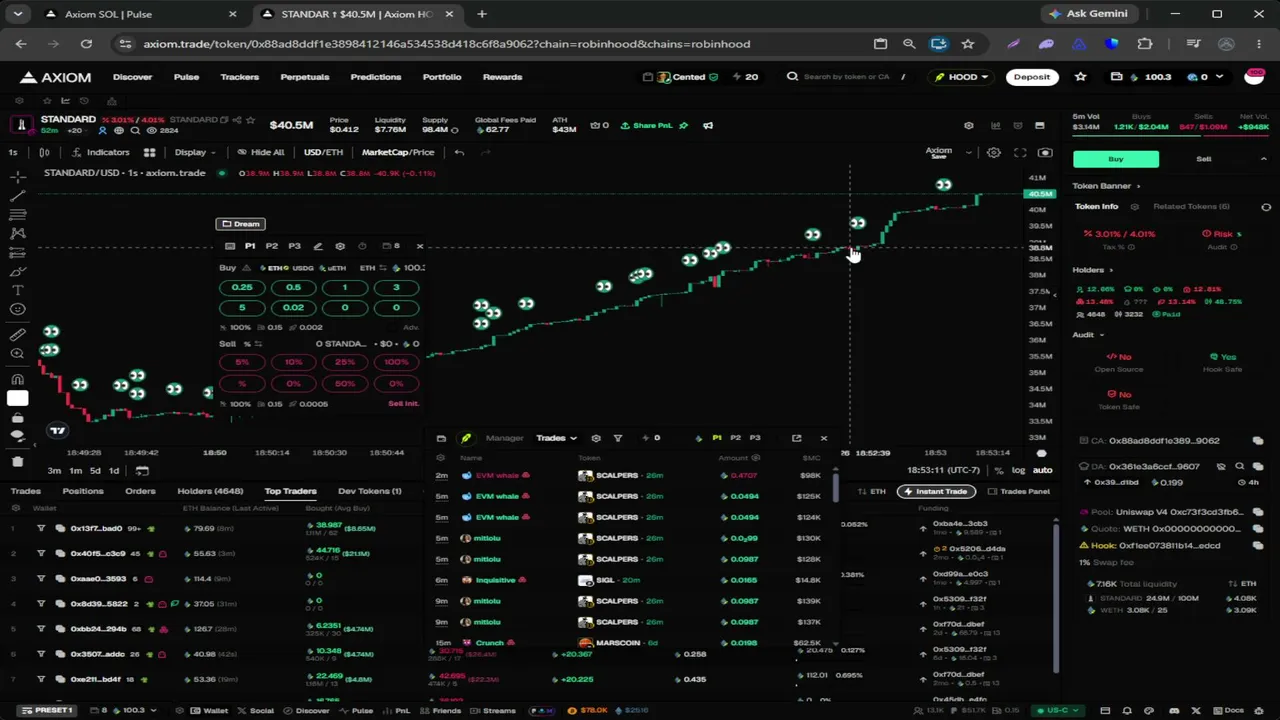
Task: Collapse the Buy/Sell trade panel chevron
Action: (1263, 159)
